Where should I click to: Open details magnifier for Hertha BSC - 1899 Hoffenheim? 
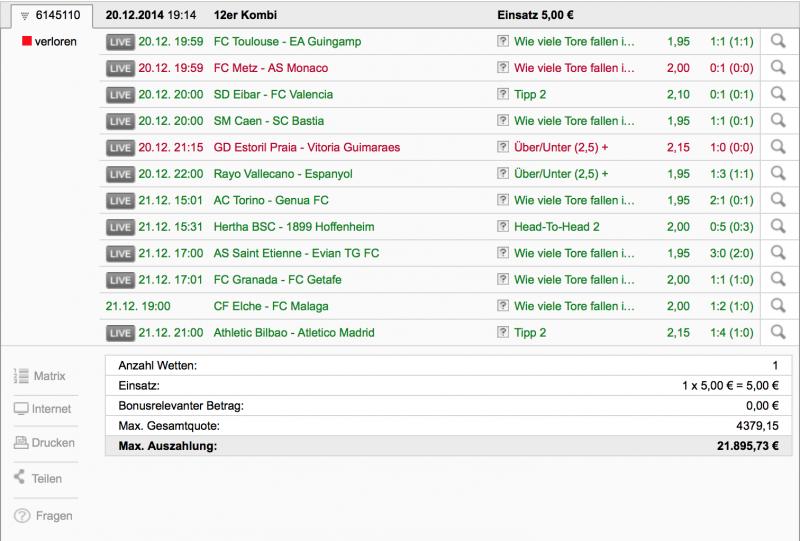pos(778,227)
